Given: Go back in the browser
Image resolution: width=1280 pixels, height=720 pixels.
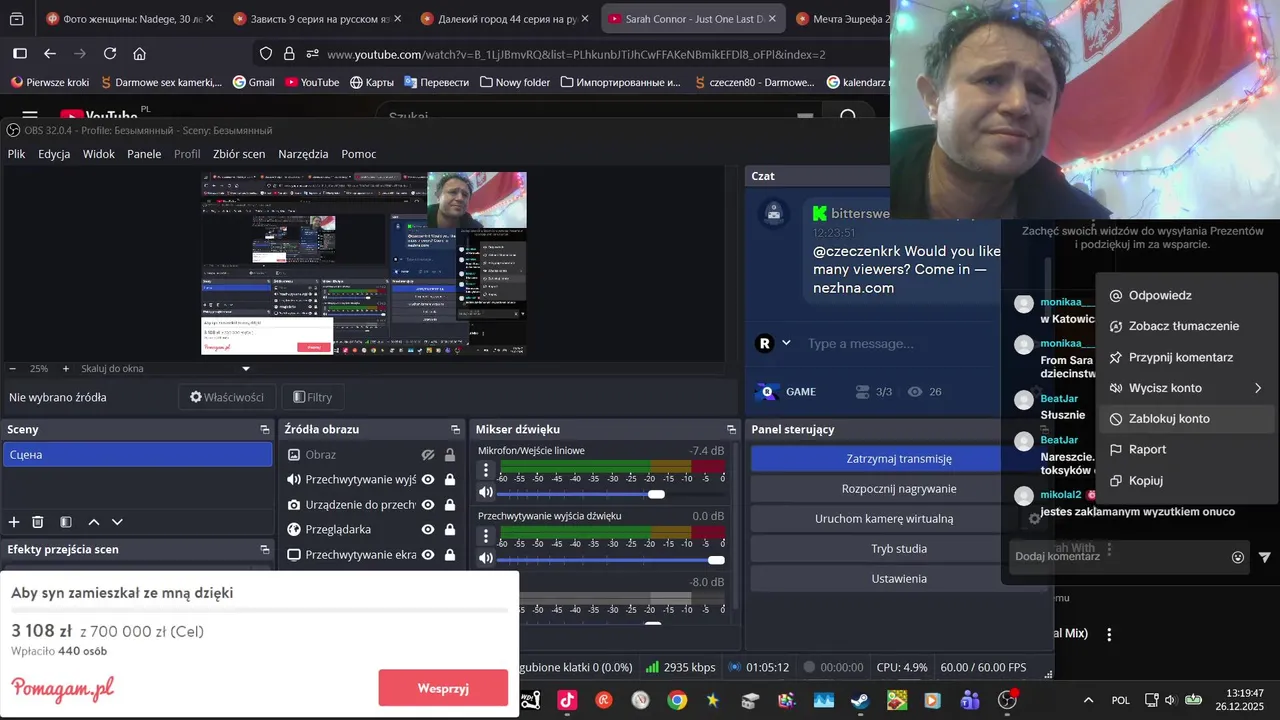Looking at the screenshot, I should [50, 54].
